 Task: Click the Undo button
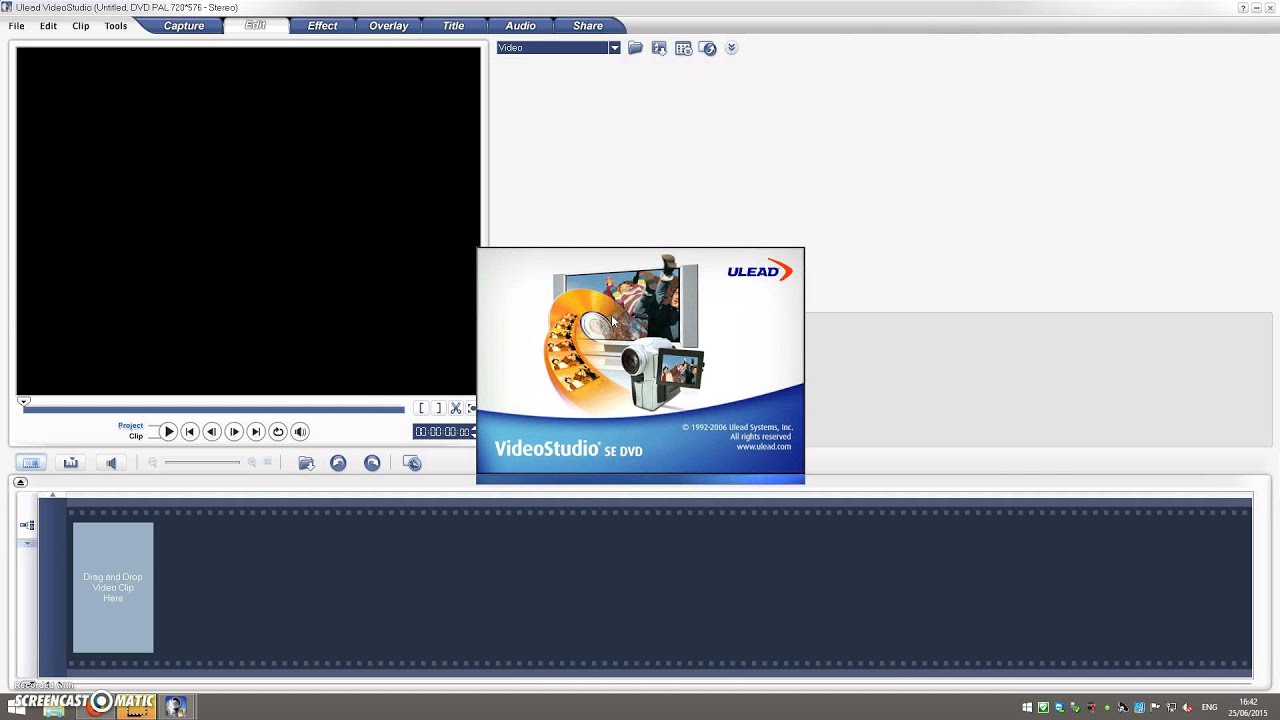[x=338, y=463]
